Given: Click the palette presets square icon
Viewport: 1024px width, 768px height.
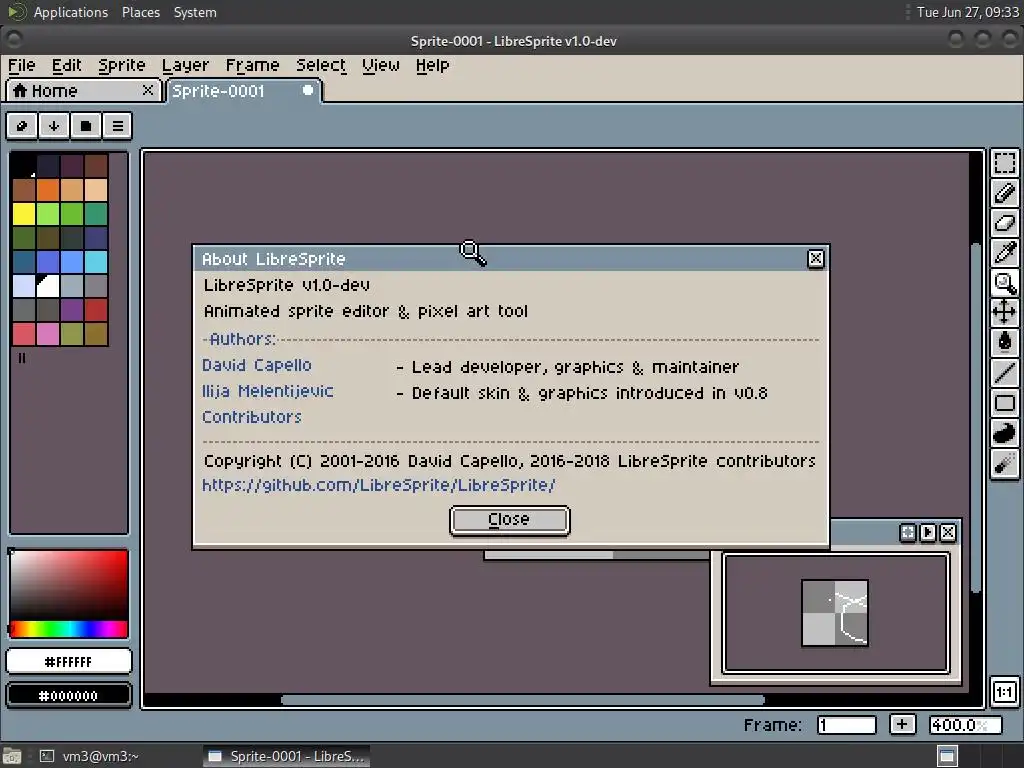Looking at the screenshot, I should (86, 125).
